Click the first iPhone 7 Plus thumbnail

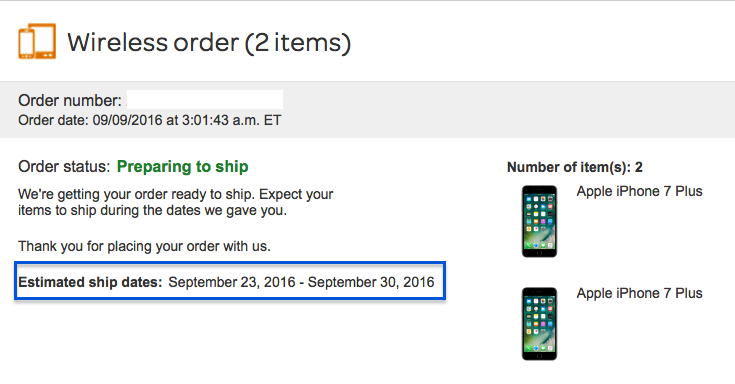540,221
